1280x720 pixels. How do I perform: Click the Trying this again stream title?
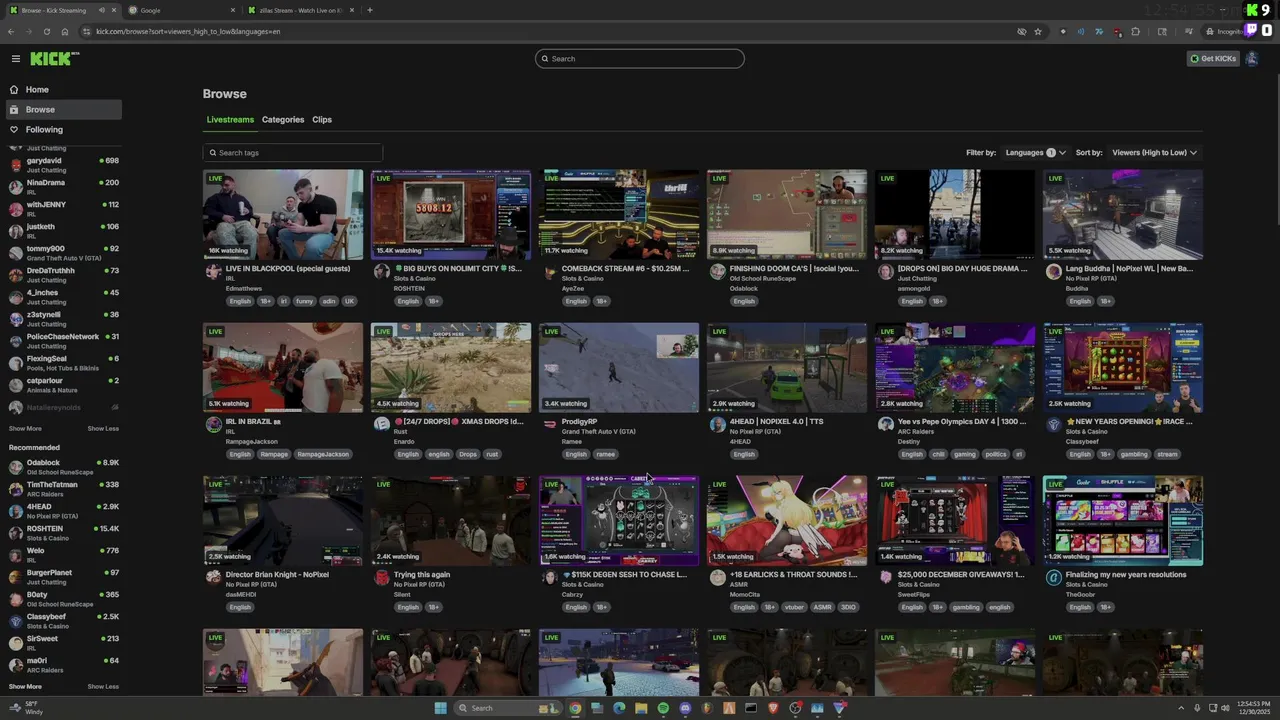[422, 575]
